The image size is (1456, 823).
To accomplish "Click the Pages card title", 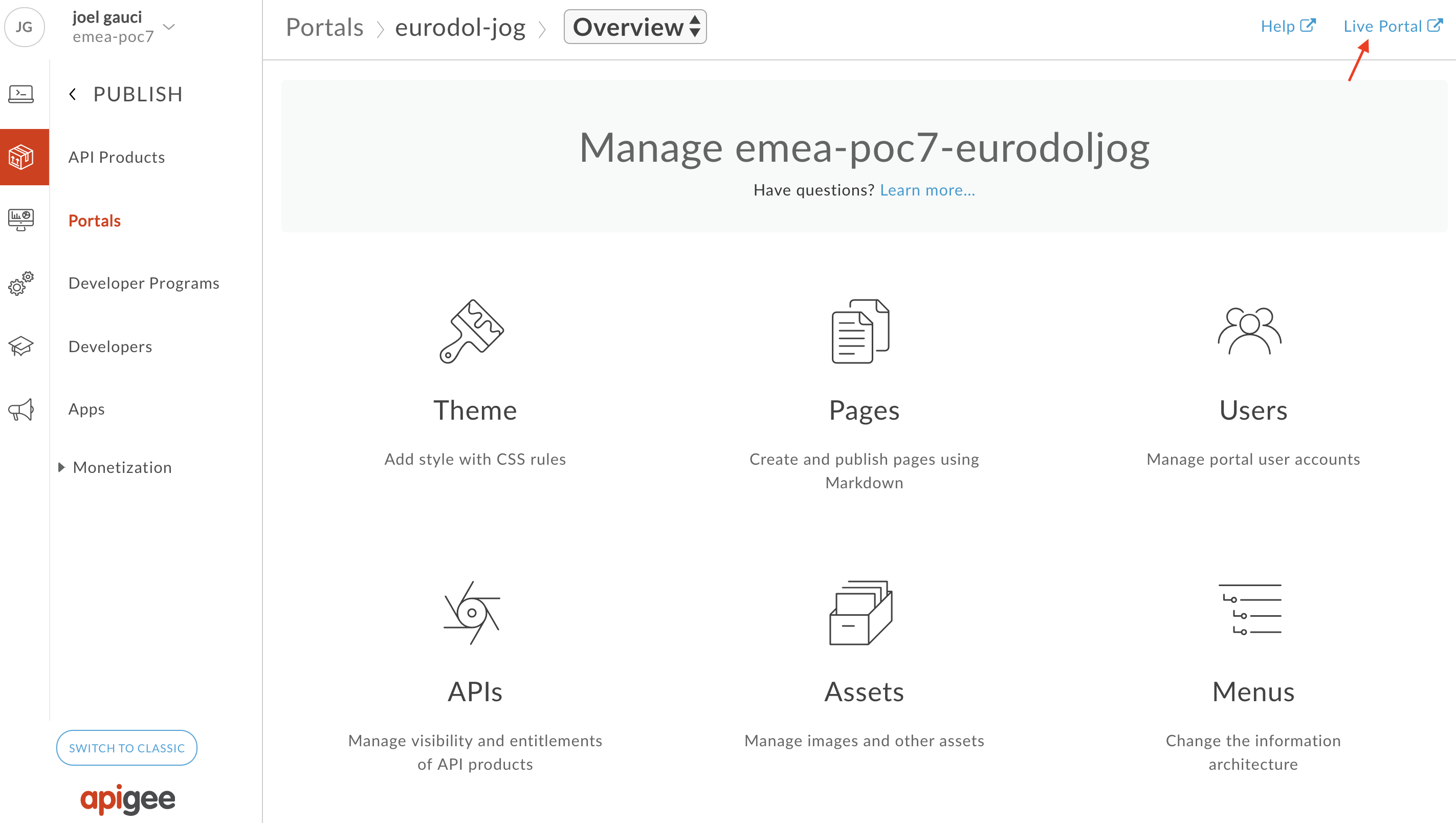I will (864, 411).
